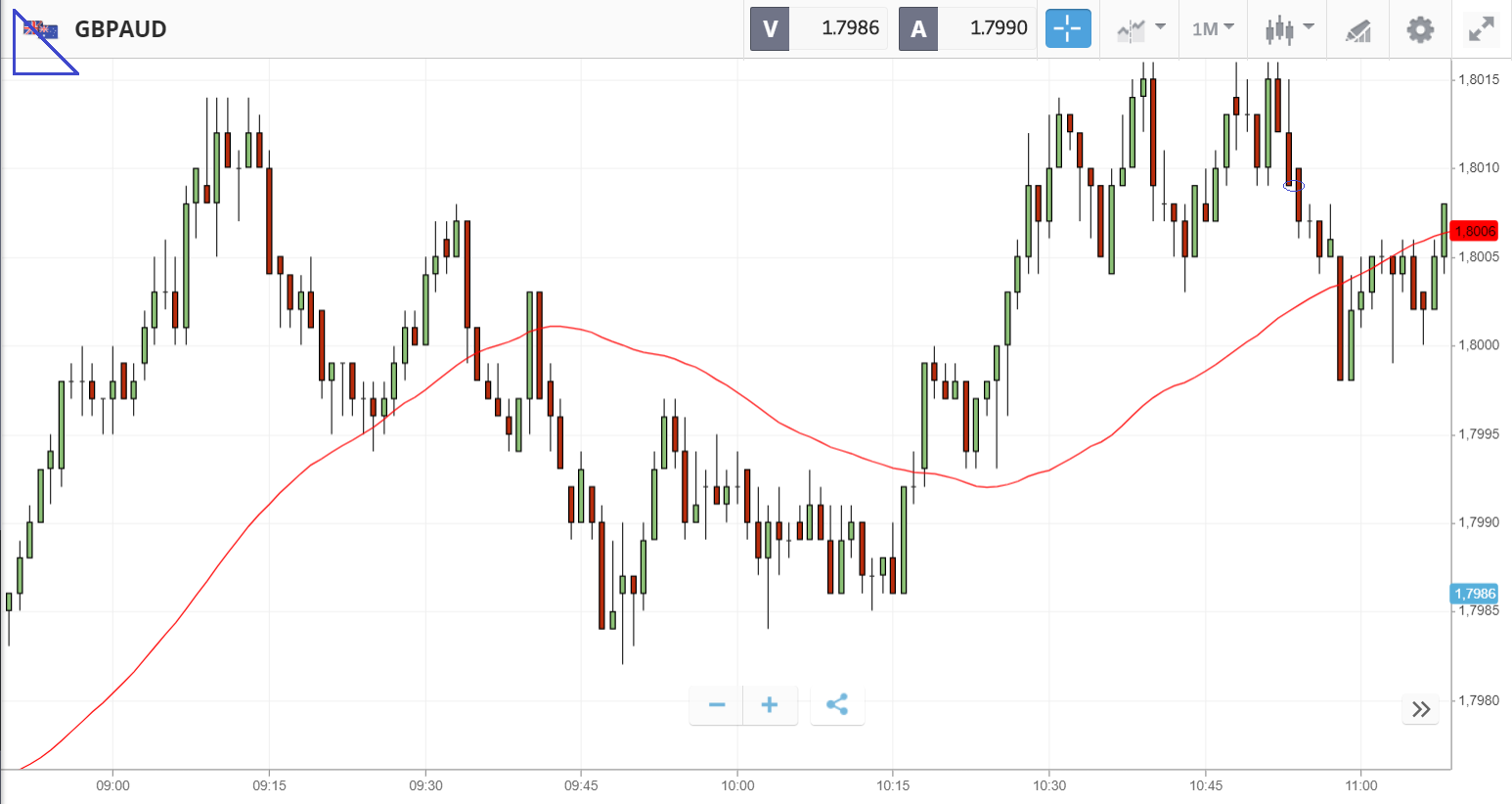
Task: Open the candlestick chart type dropdown
Action: 1288,29
